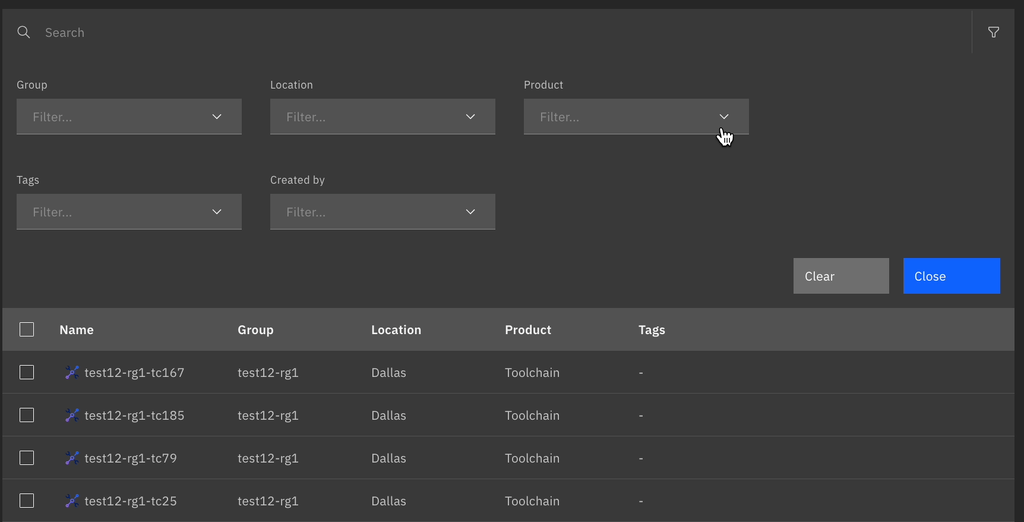
Task: Select the test12-rg1-tc79 row checkbox
Action: pyautogui.click(x=27, y=458)
